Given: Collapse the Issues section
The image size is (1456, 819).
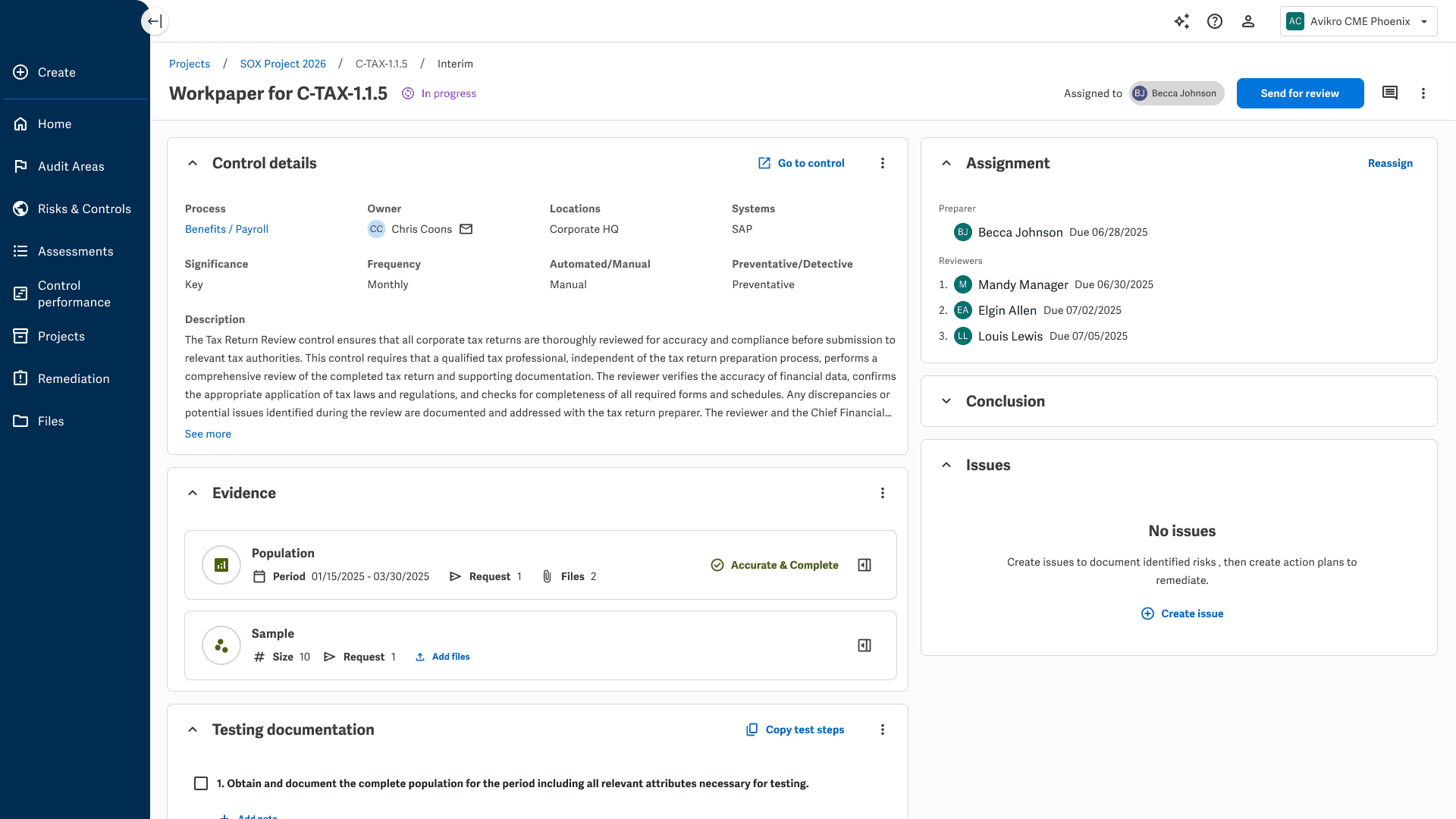Looking at the screenshot, I should [946, 465].
